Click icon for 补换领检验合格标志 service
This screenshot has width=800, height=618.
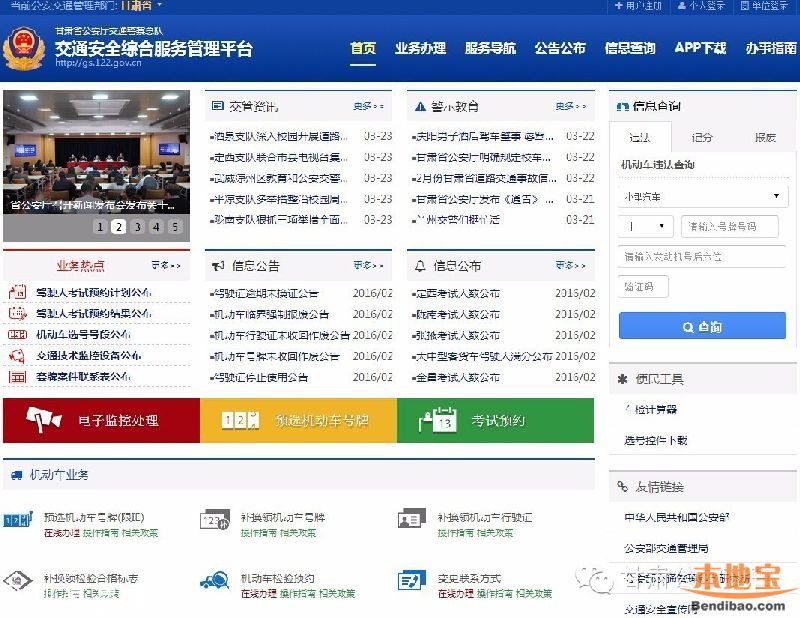tap(18, 581)
